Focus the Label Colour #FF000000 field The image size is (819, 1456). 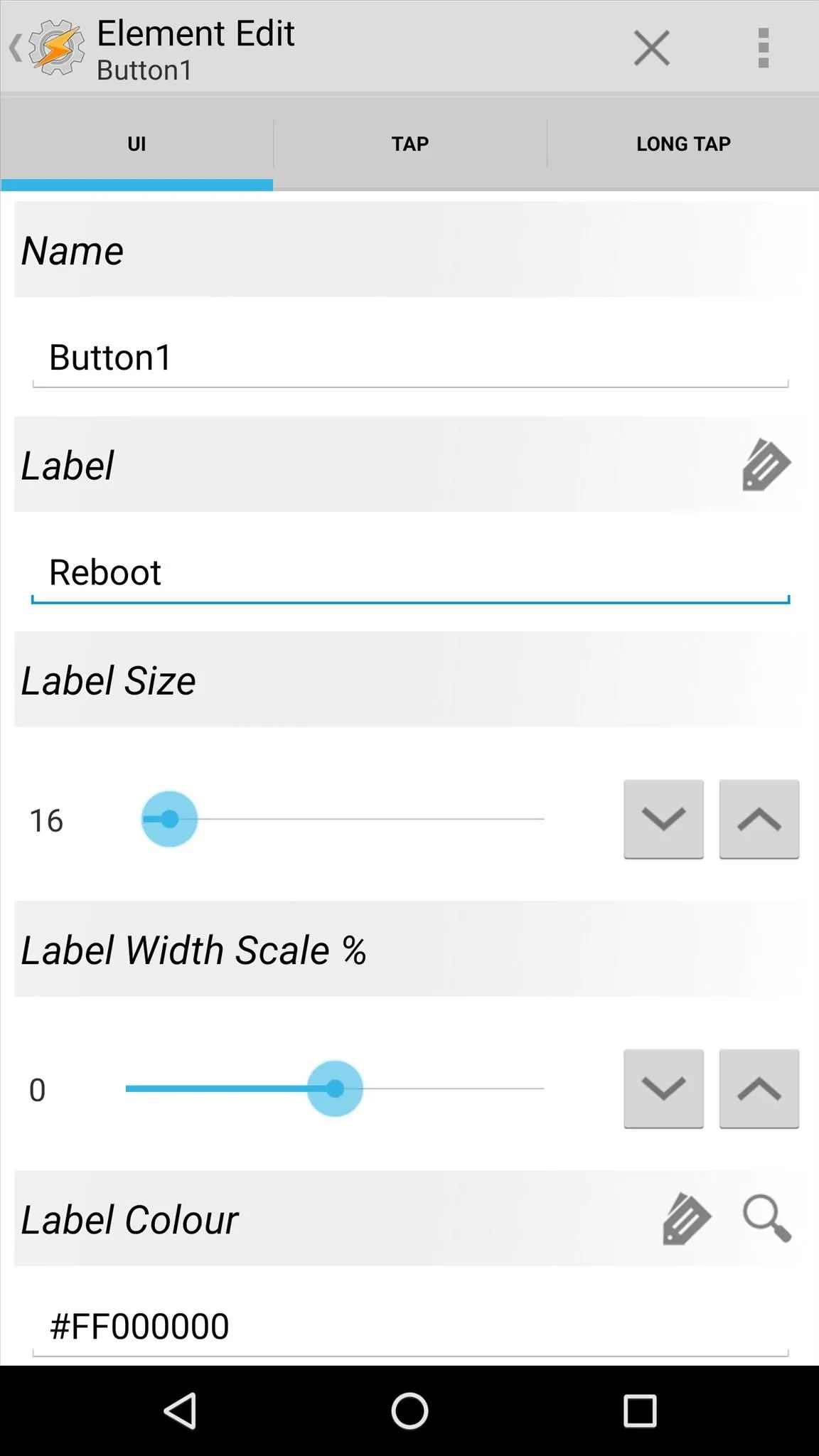coord(410,1327)
